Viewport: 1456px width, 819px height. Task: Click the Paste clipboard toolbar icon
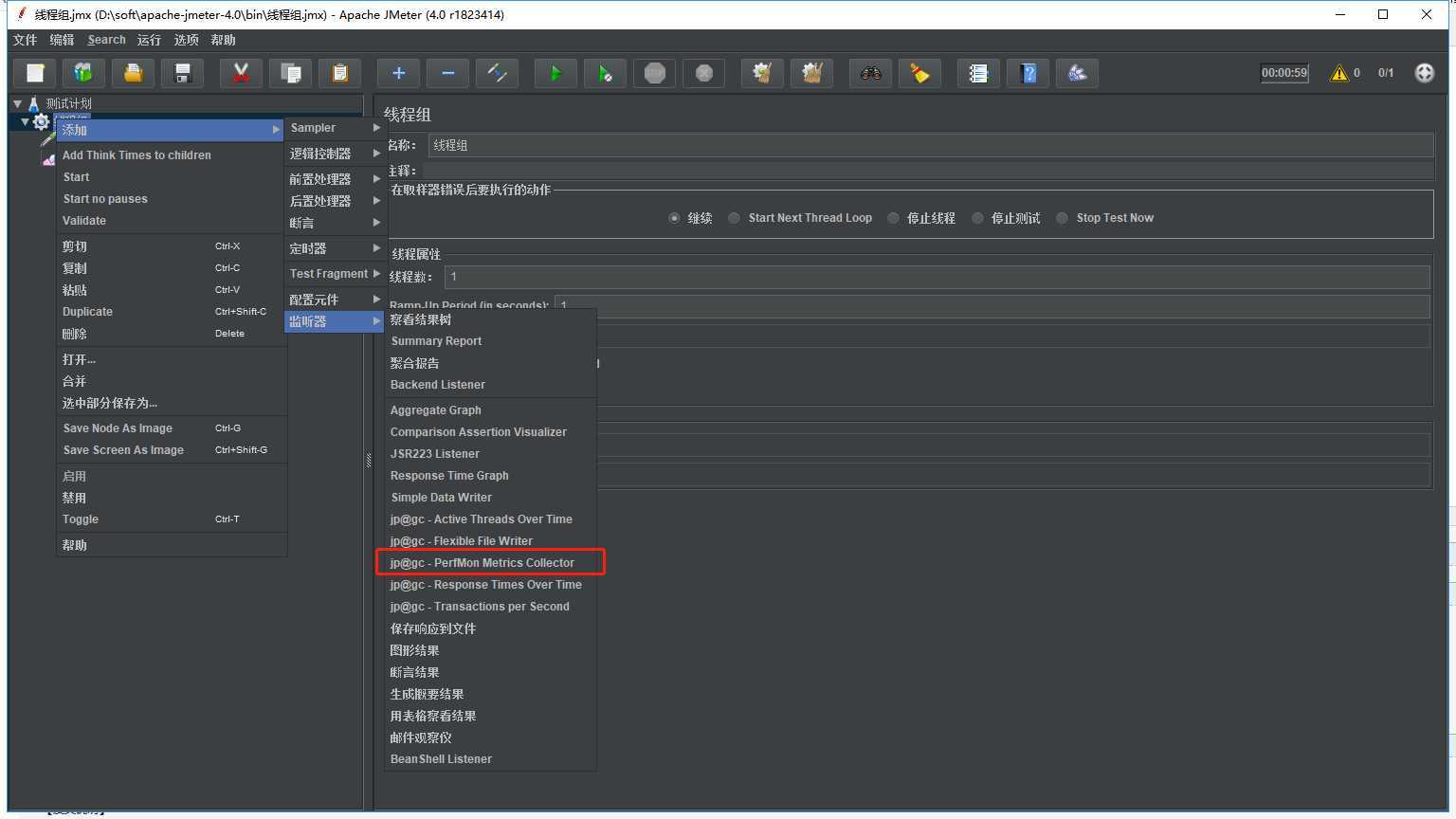pos(340,73)
